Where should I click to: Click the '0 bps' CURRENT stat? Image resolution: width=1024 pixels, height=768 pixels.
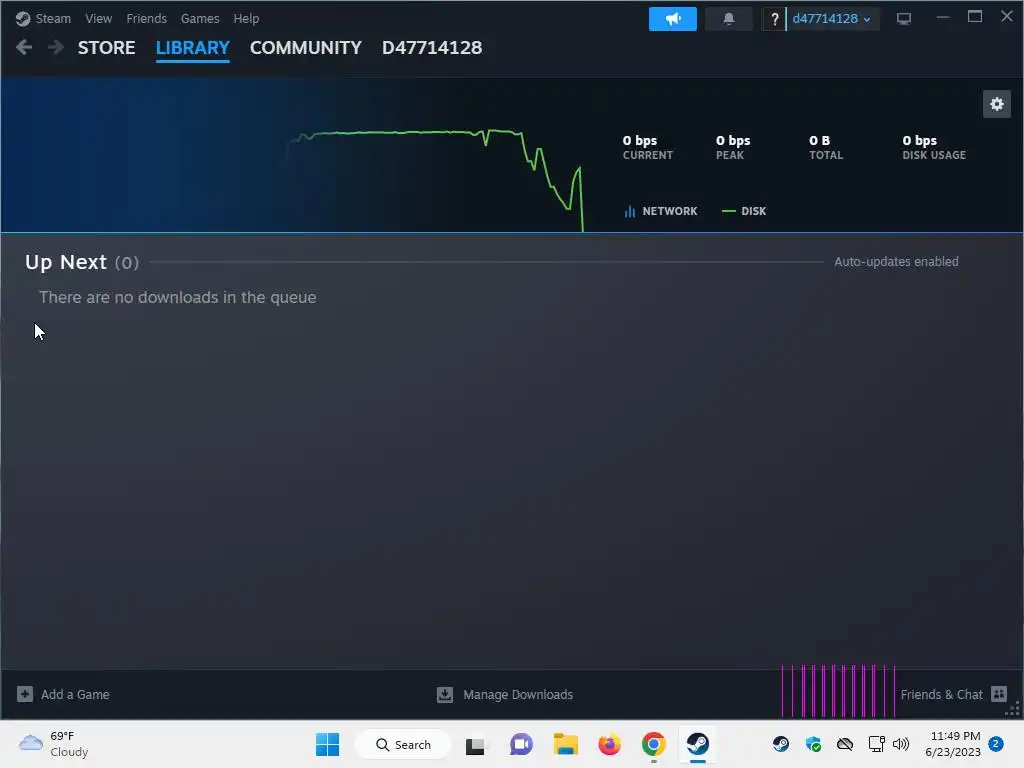click(647, 147)
